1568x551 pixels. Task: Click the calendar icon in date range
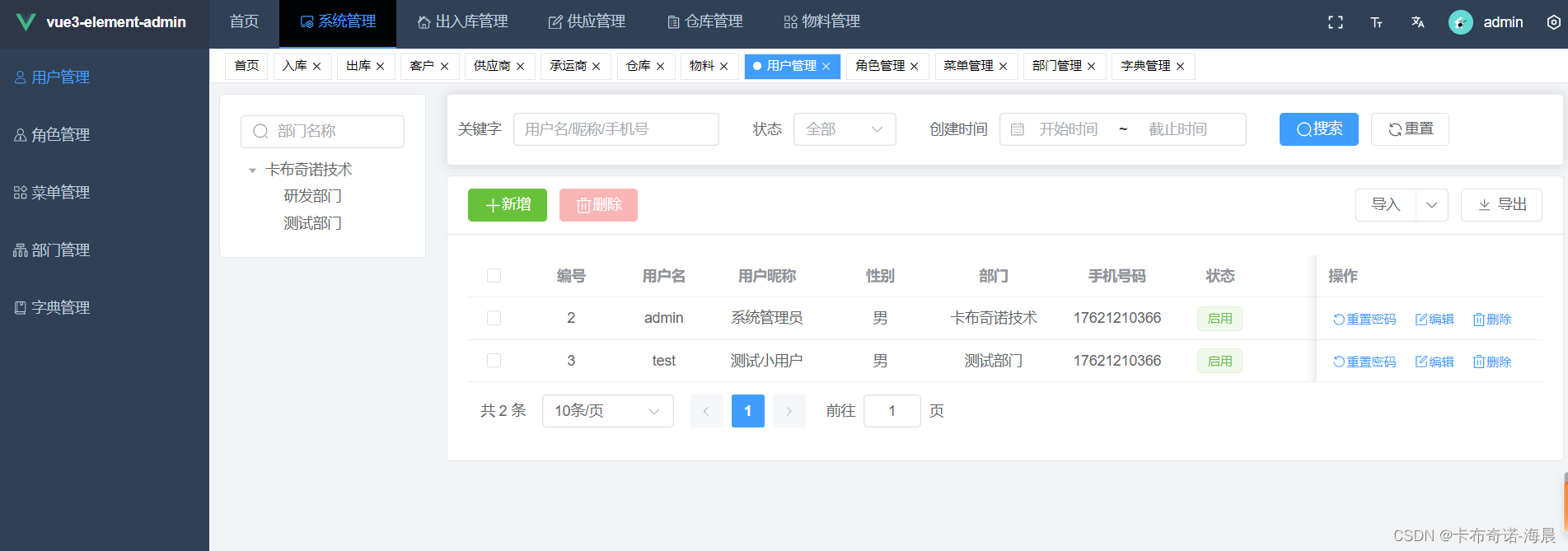point(1018,129)
